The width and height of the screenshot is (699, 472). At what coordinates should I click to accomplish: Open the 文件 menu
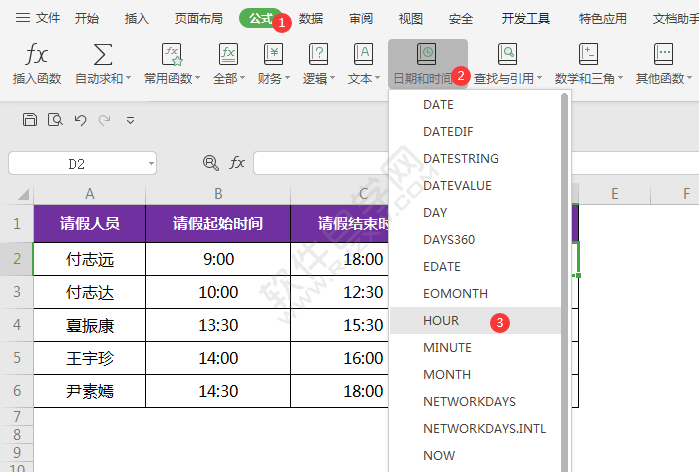coord(48,18)
